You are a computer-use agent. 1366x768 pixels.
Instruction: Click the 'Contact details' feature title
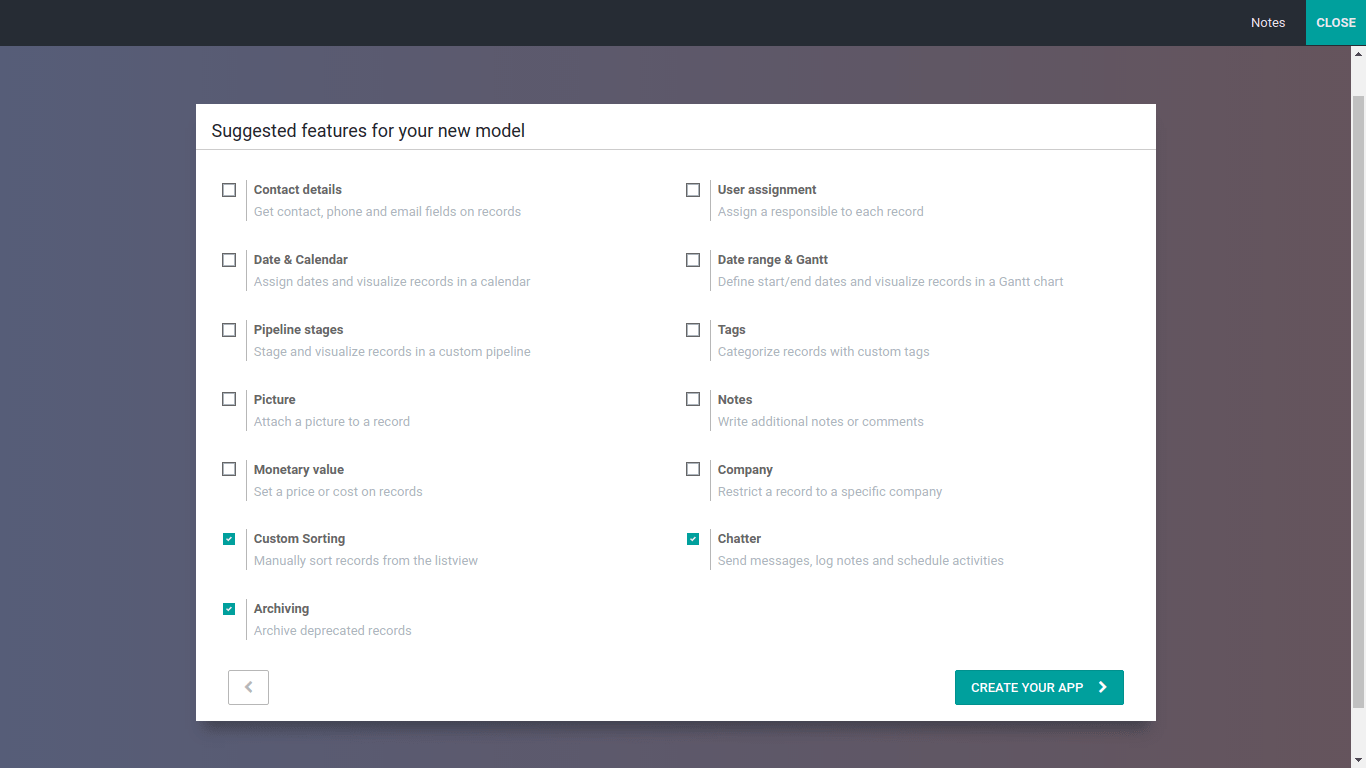tap(298, 190)
